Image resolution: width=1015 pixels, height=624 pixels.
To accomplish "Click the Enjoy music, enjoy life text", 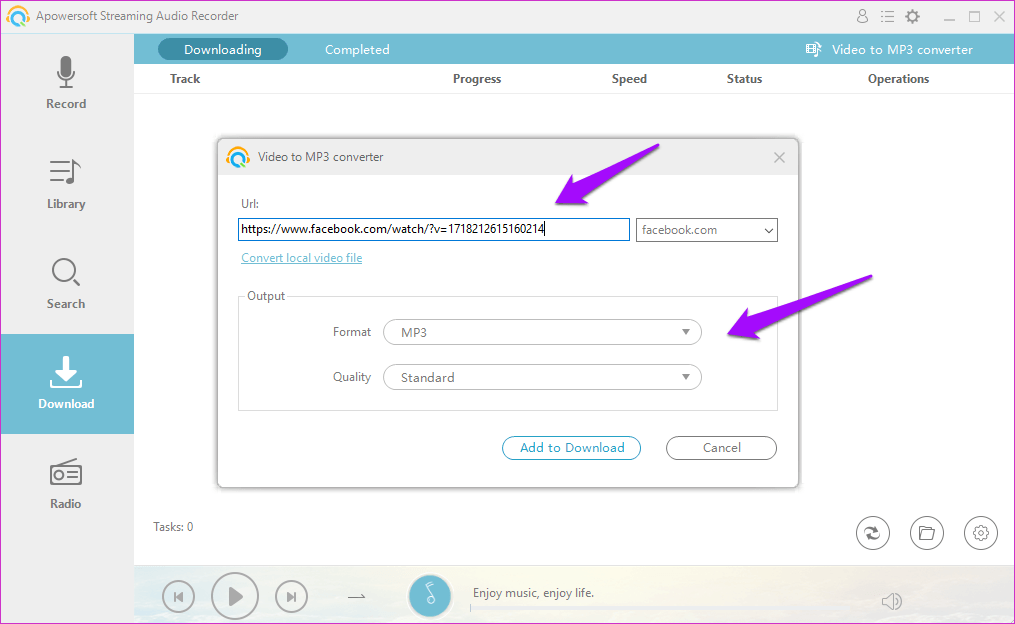I will (533, 593).
